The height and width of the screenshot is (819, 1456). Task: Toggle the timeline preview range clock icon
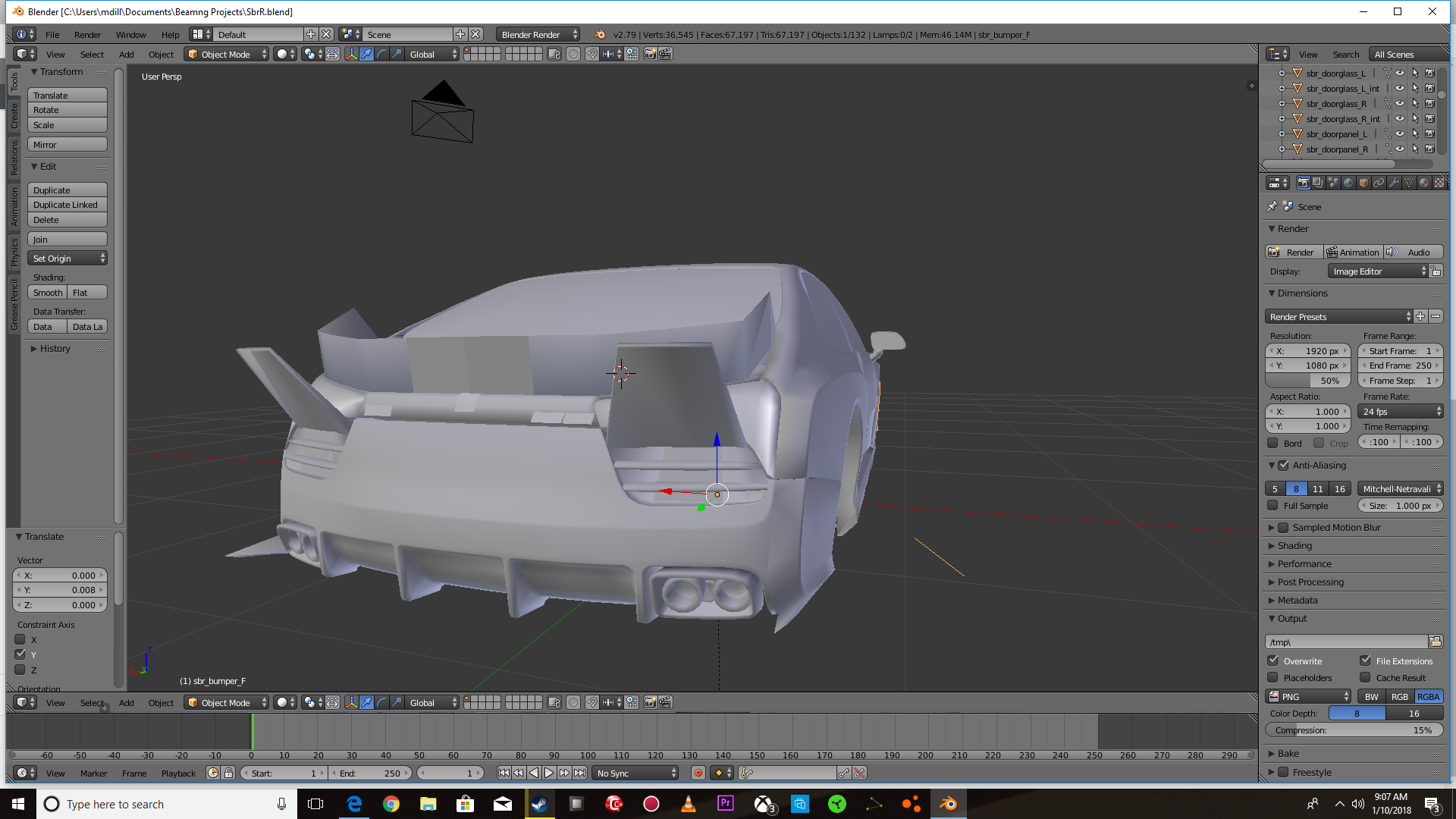click(213, 773)
